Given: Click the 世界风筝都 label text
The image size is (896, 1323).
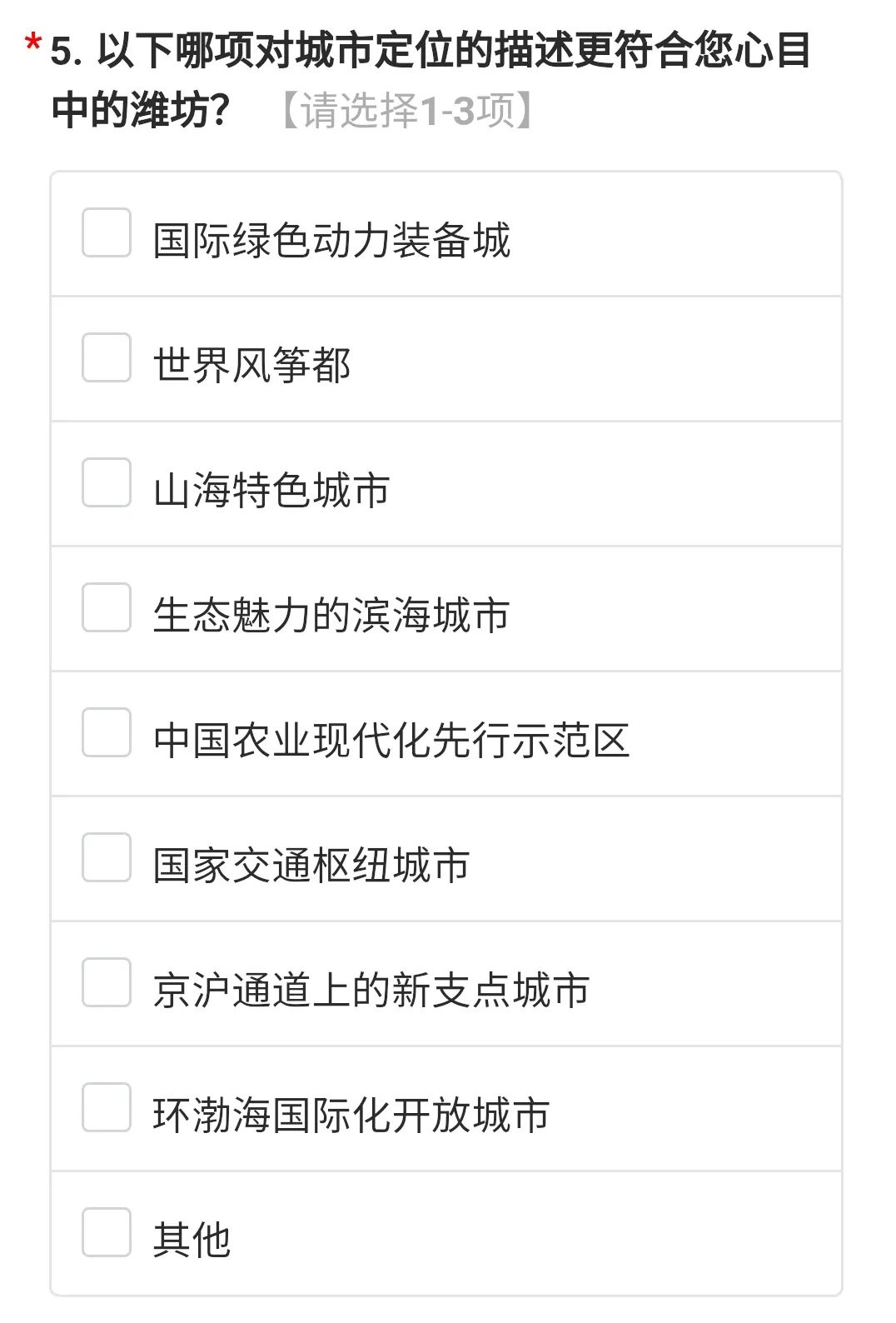Looking at the screenshot, I should click(x=251, y=366).
